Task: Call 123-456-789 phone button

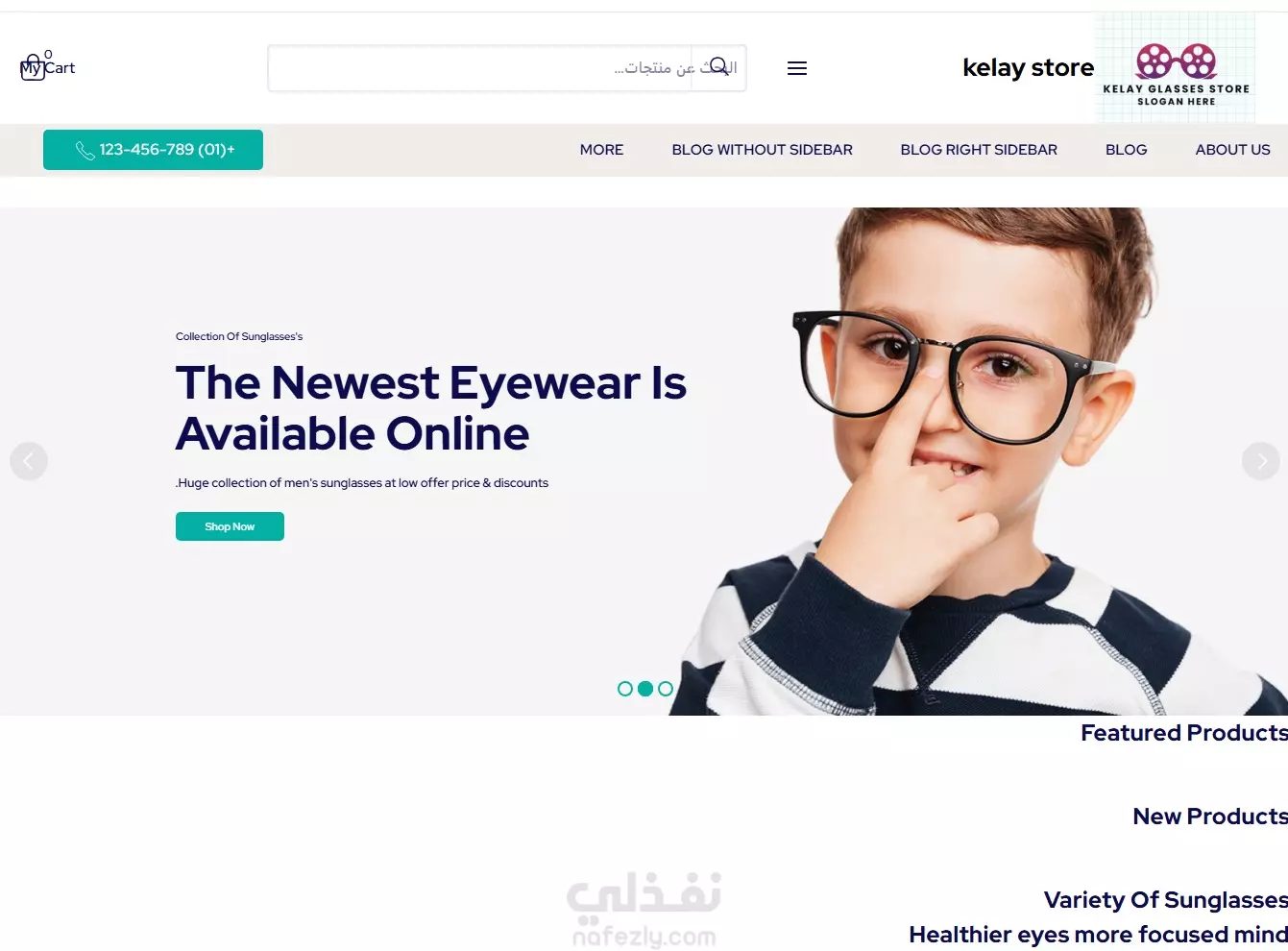Action: point(153,150)
